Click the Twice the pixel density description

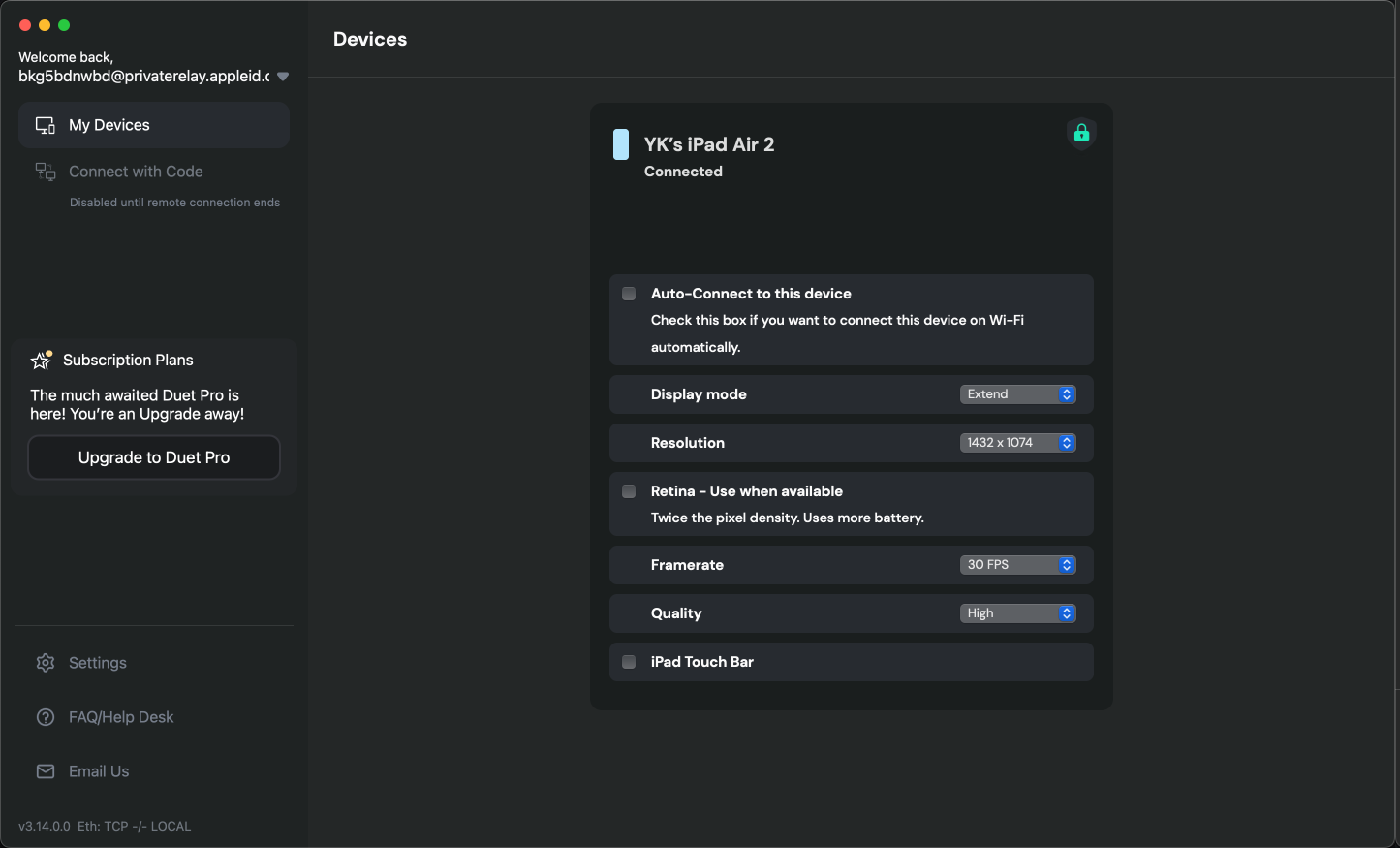(x=788, y=518)
